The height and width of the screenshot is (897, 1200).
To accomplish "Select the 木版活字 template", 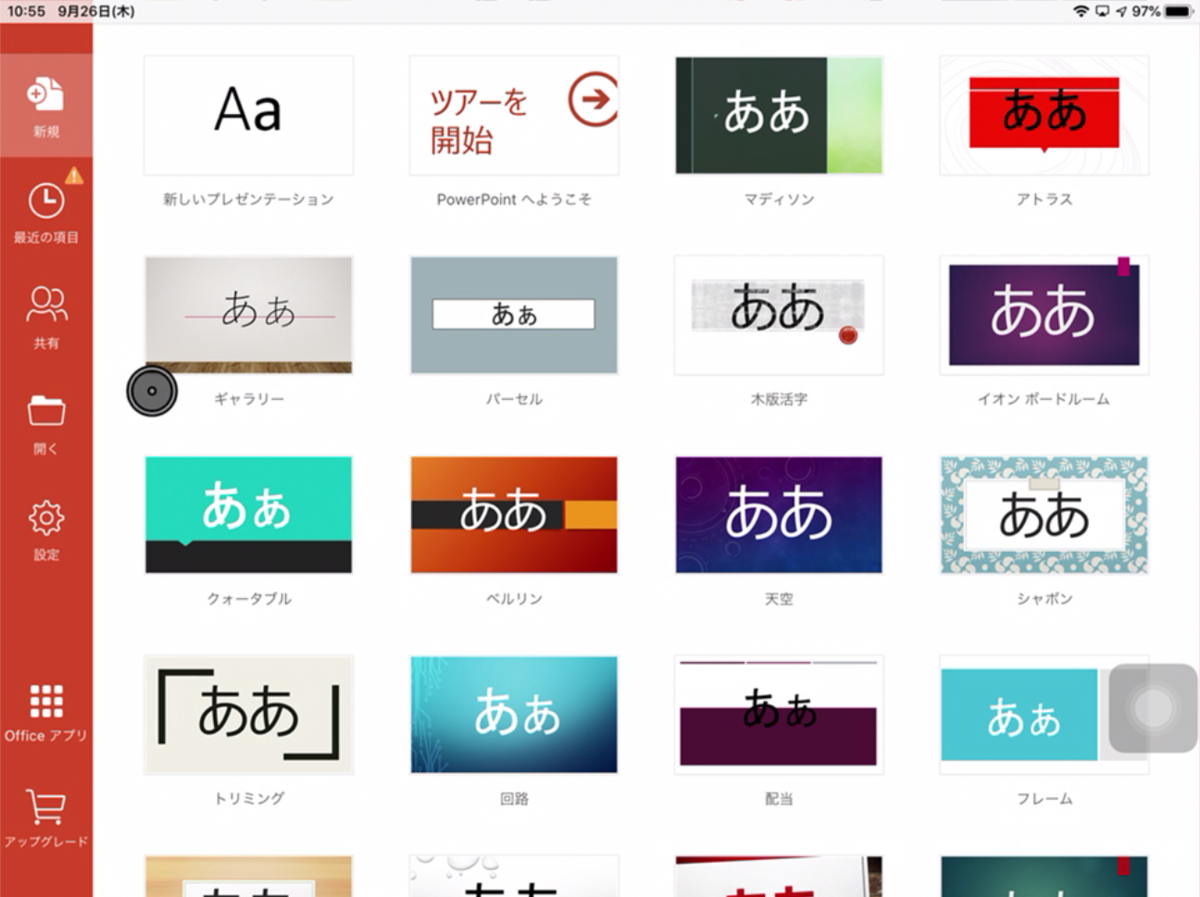I will pyautogui.click(x=778, y=315).
